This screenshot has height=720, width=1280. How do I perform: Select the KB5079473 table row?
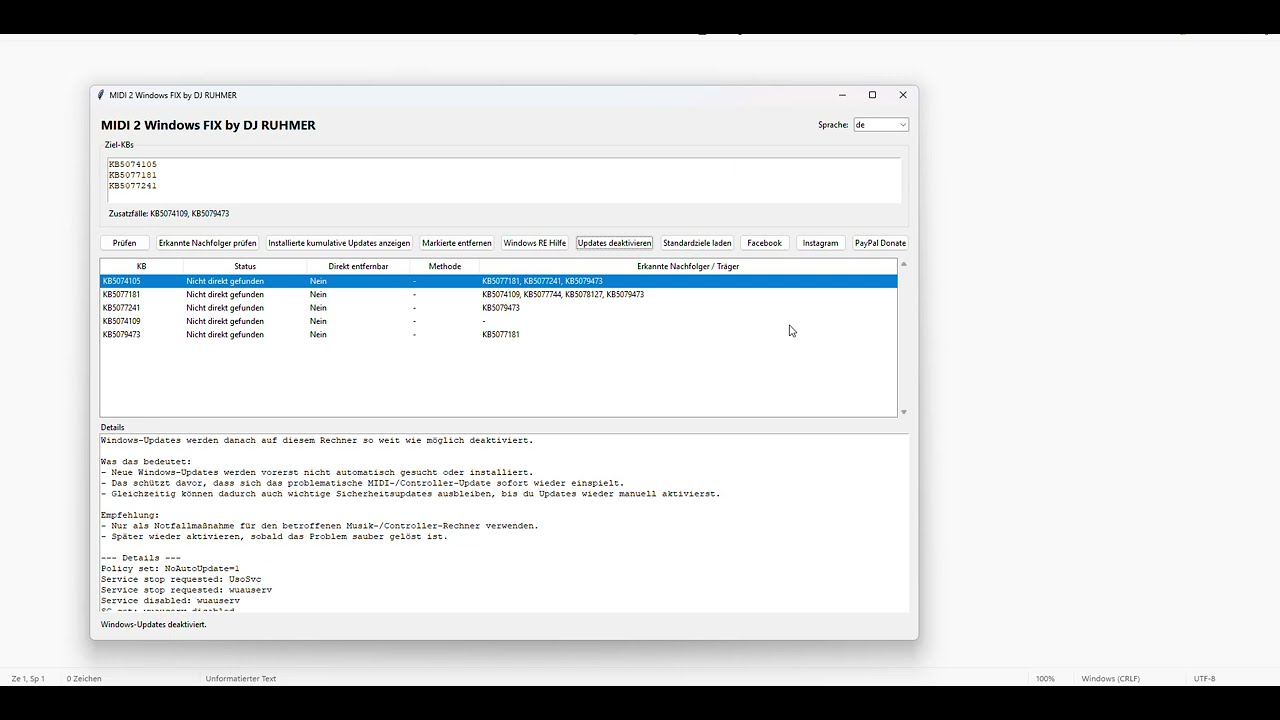(498, 334)
